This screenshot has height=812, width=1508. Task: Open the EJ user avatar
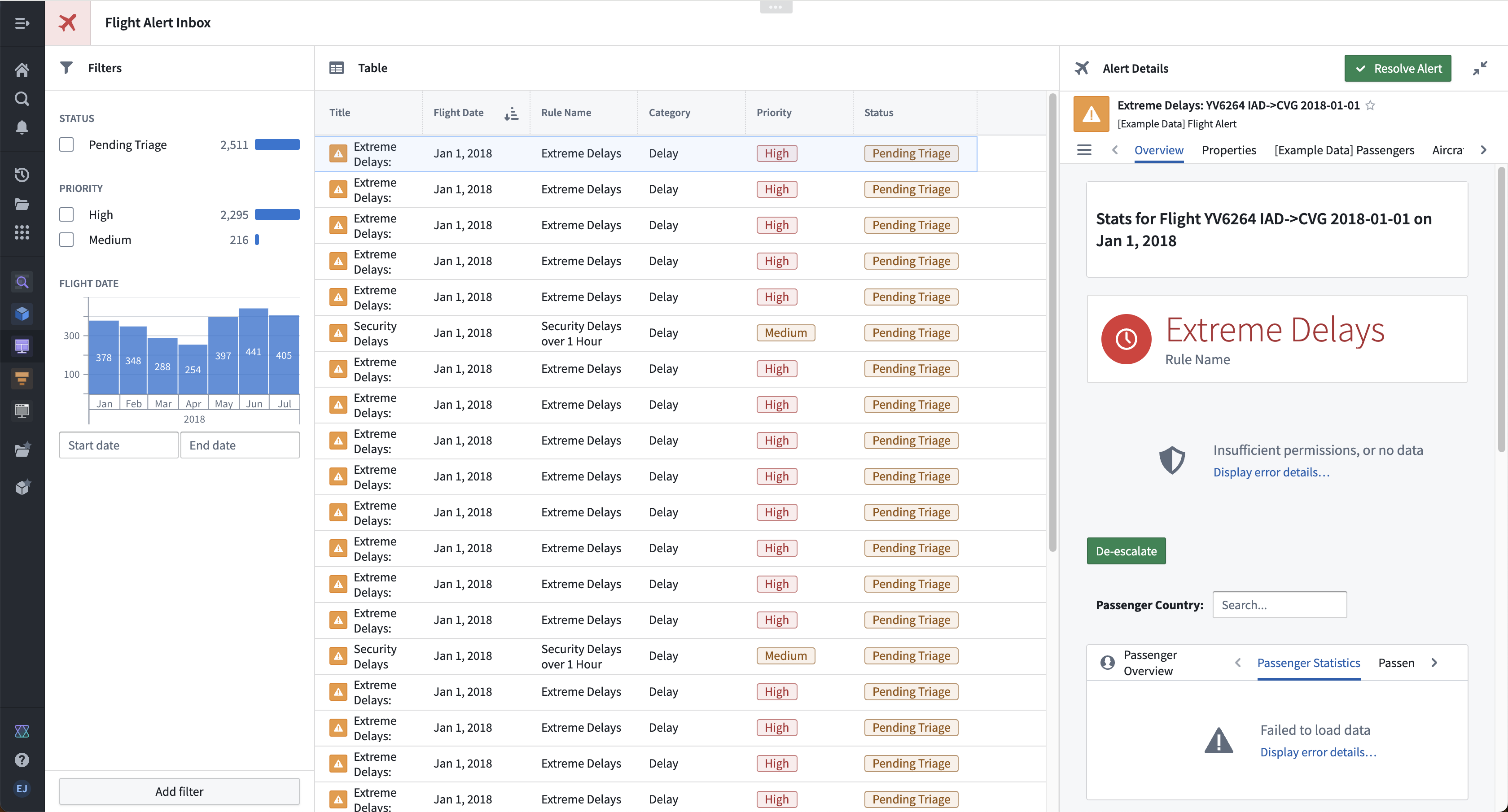pyautogui.click(x=22, y=788)
